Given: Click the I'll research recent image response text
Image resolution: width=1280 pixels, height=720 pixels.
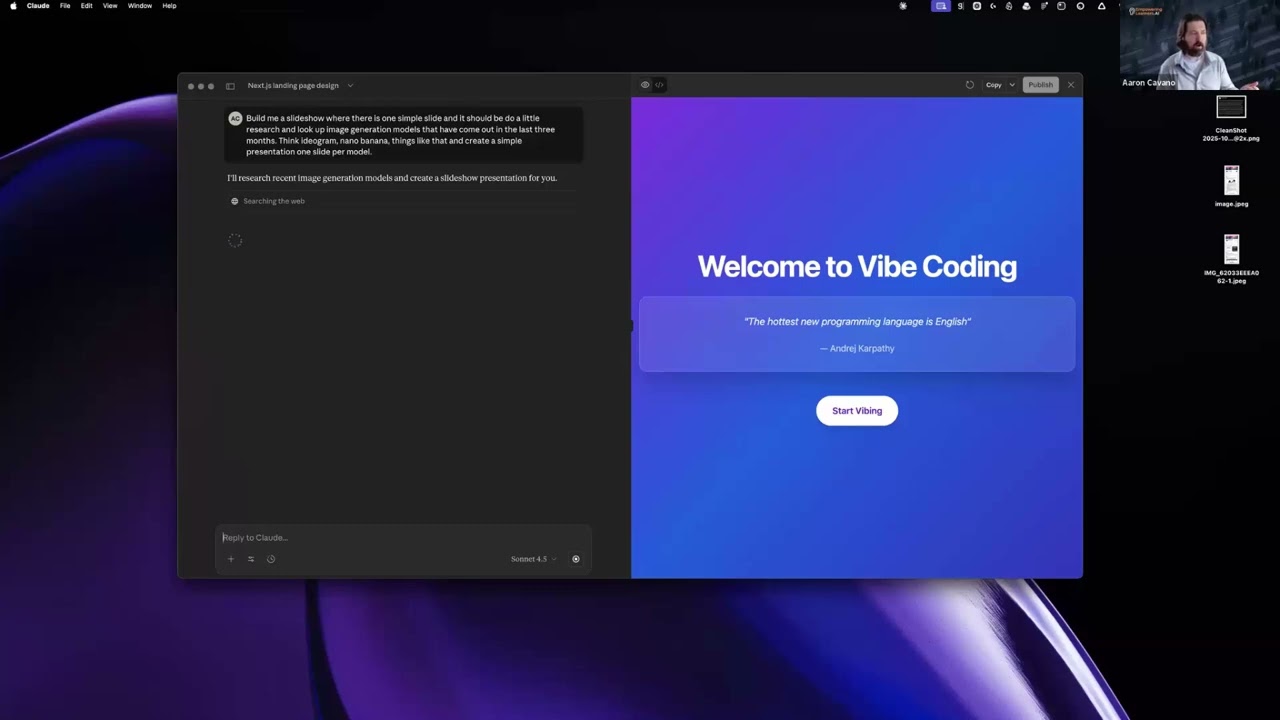Looking at the screenshot, I should (392, 178).
